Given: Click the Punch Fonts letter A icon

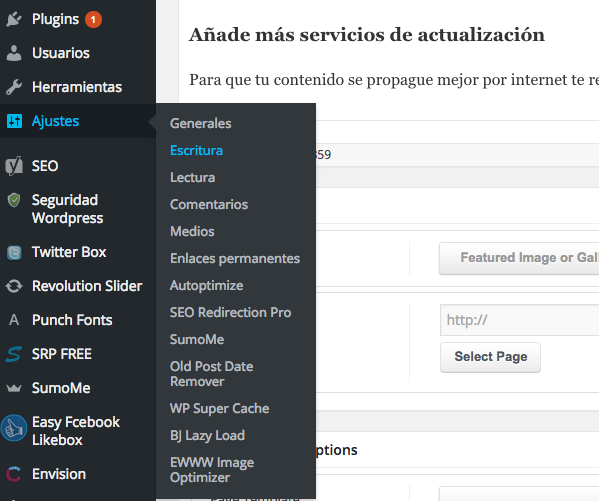Looking at the screenshot, I should [14, 320].
